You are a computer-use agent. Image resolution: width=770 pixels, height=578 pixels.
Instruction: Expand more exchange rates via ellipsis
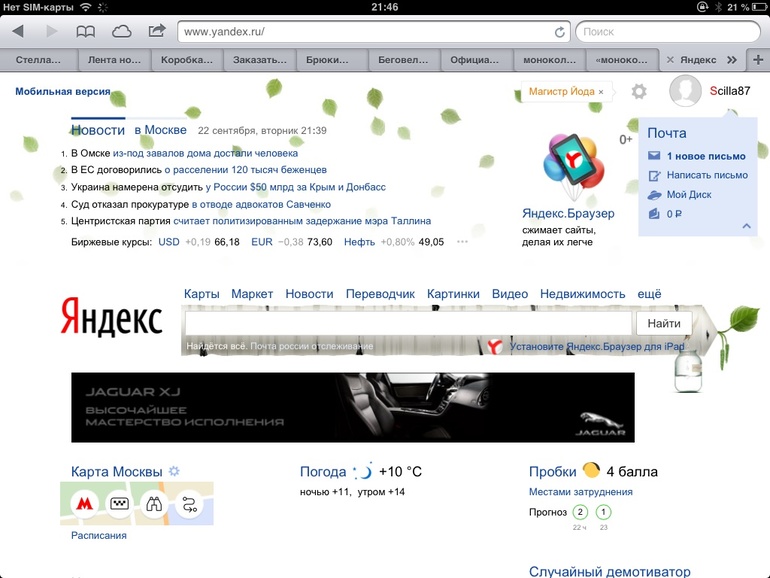tap(462, 242)
